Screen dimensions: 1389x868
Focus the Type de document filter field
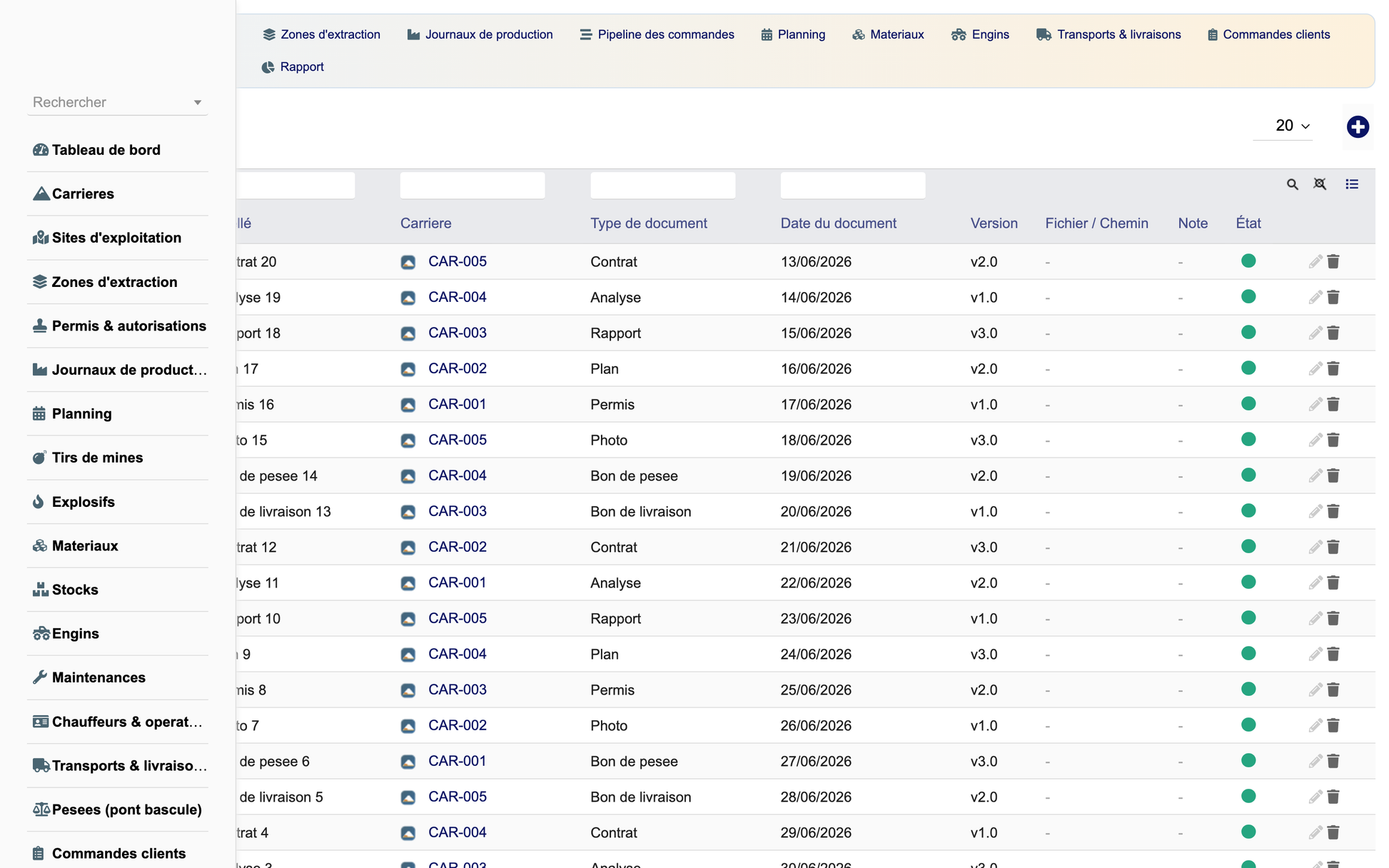coord(663,186)
